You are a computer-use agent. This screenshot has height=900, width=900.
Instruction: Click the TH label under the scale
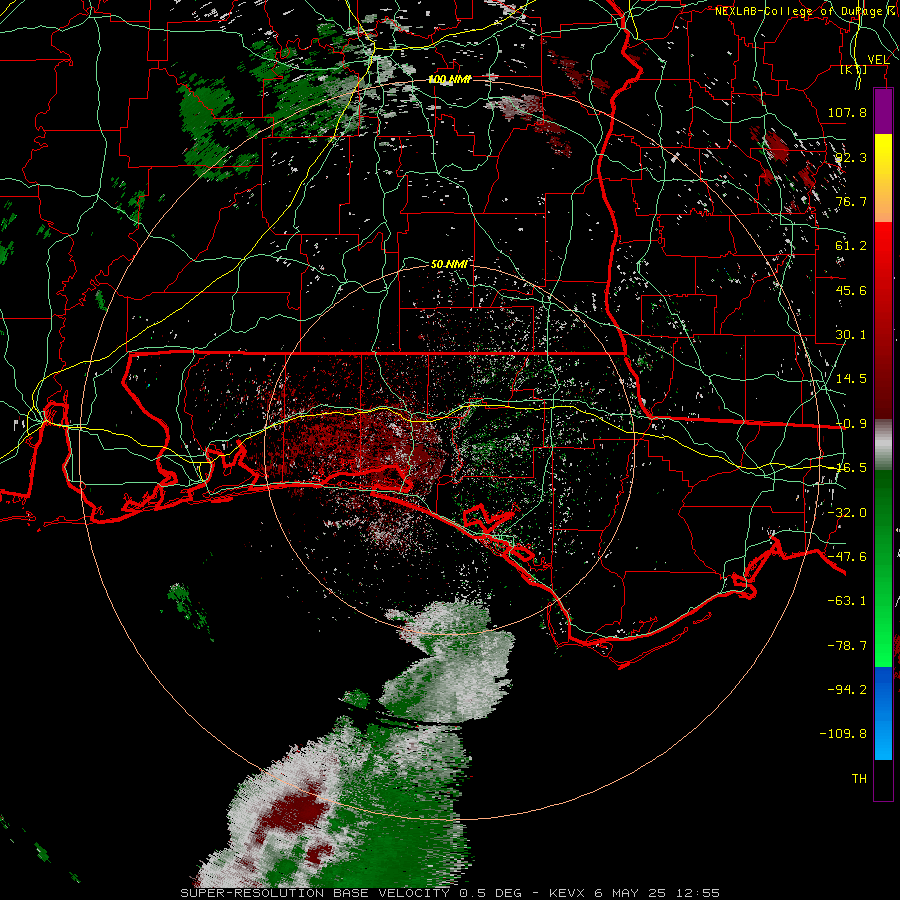point(859,779)
